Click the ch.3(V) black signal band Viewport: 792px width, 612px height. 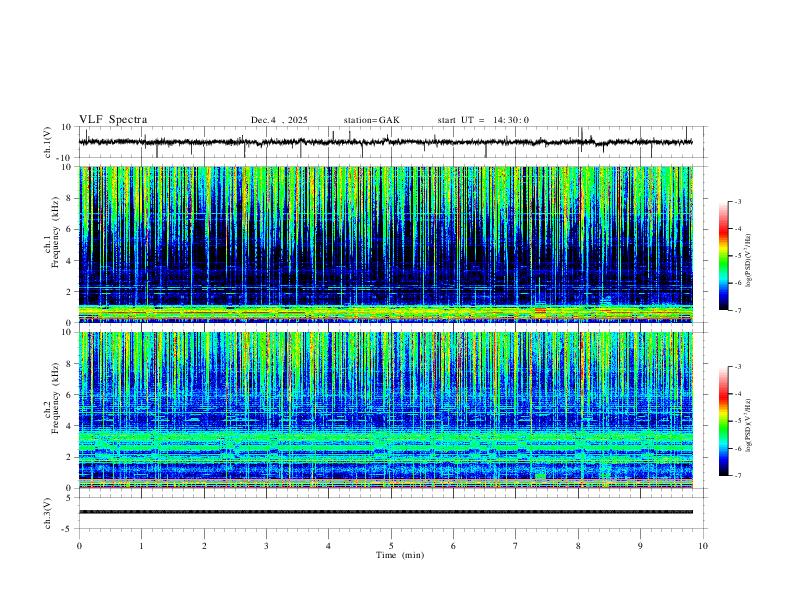click(x=385, y=512)
